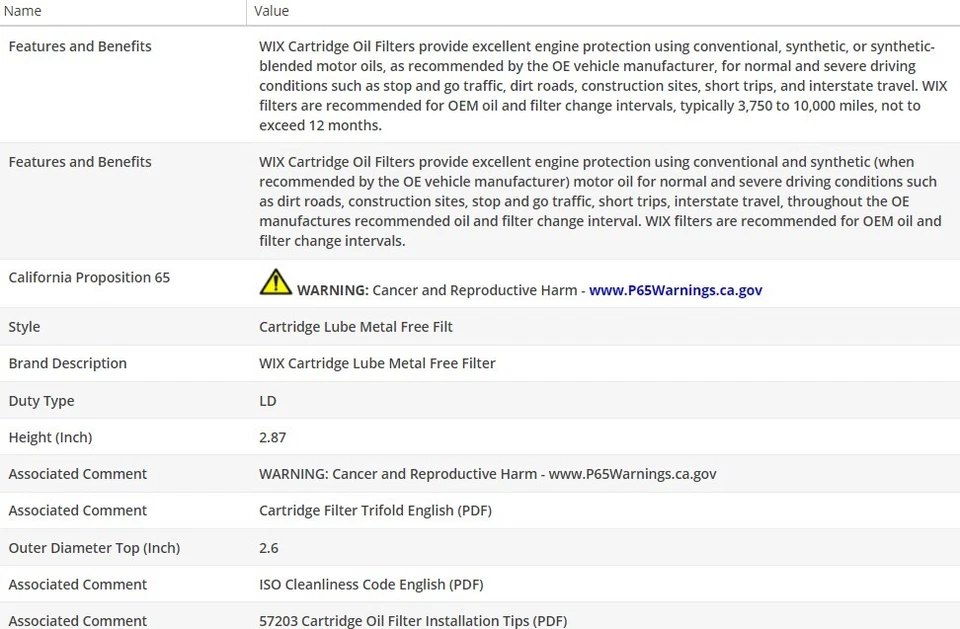The height and width of the screenshot is (629, 960).
Task: Select the Height (Inch) label
Action: tap(50, 438)
